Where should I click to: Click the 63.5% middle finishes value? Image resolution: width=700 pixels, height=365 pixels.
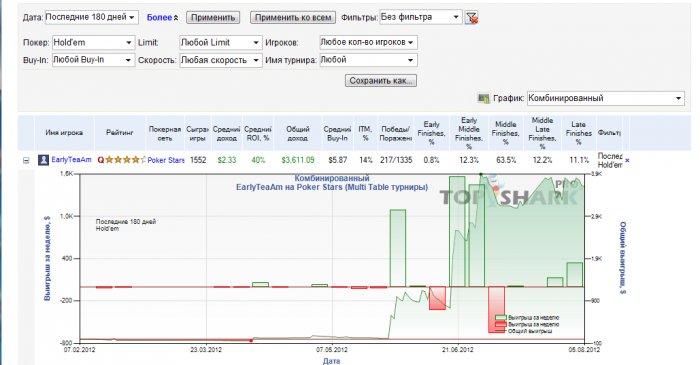[x=506, y=160]
